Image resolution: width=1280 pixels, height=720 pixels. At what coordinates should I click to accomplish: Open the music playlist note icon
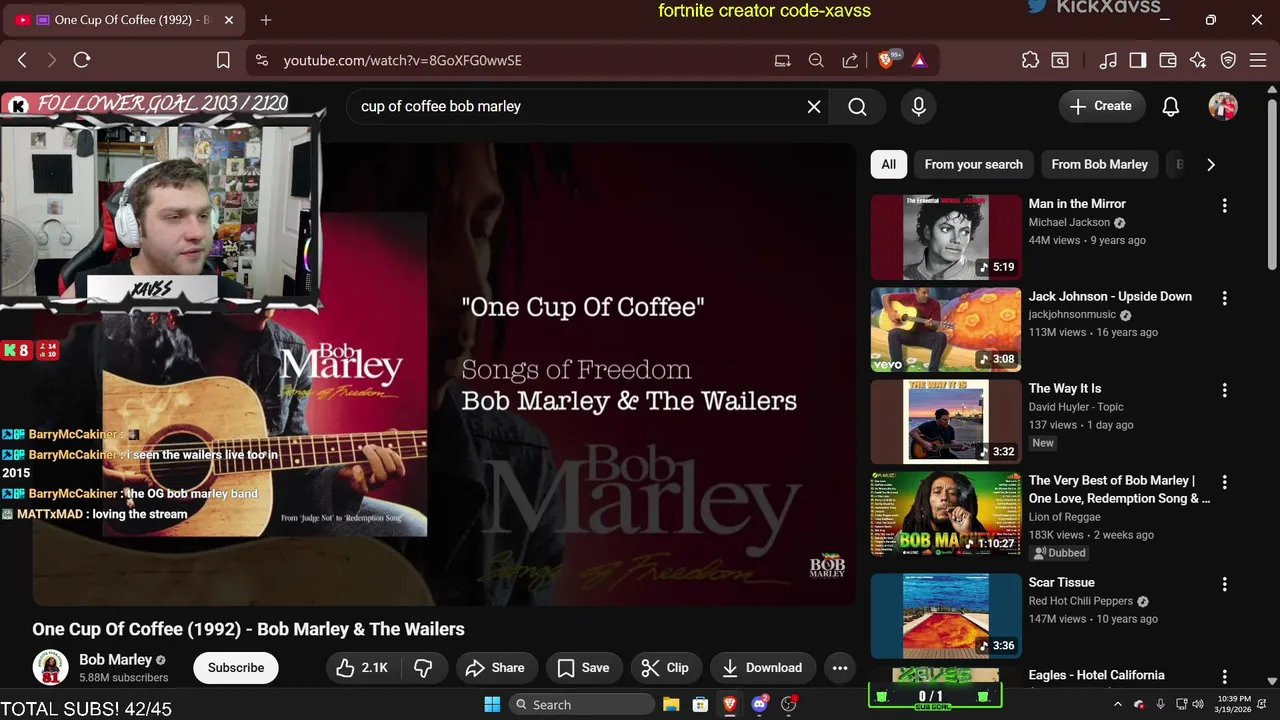[x=1108, y=60]
